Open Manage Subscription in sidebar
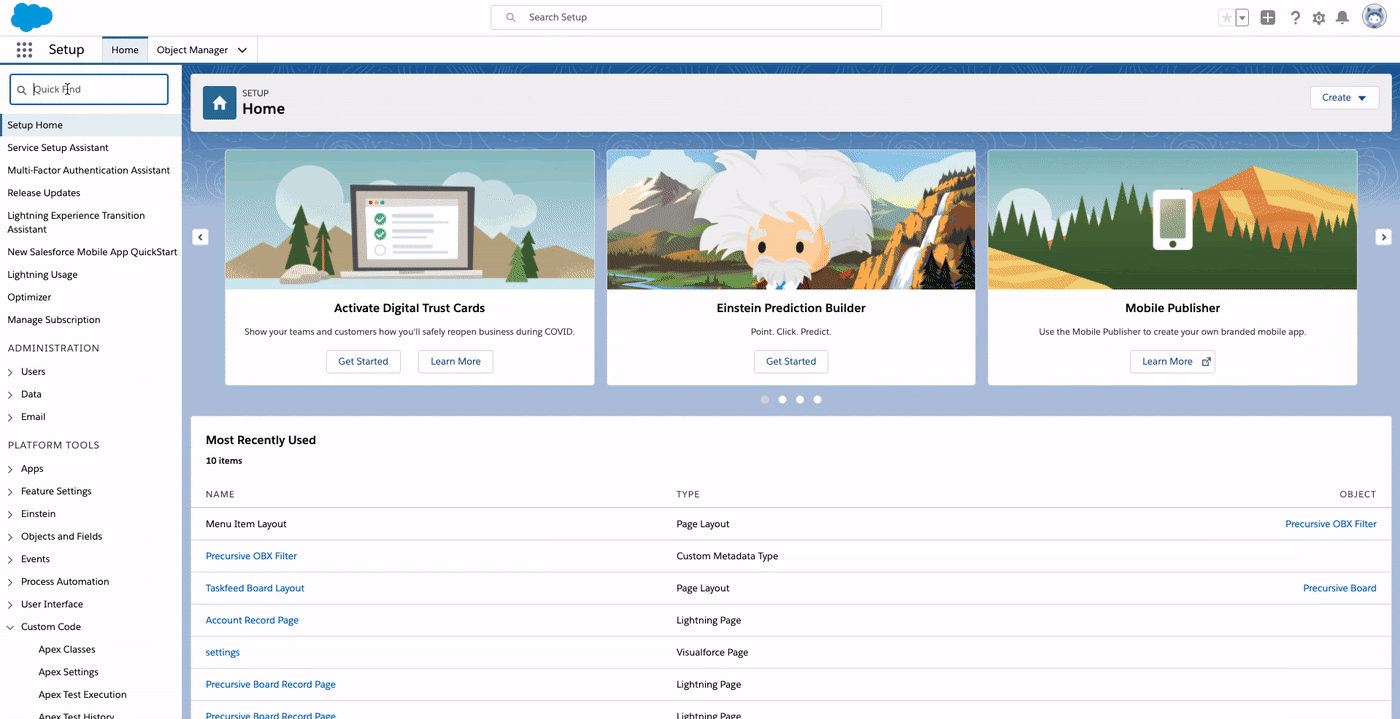 pos(54,320)
